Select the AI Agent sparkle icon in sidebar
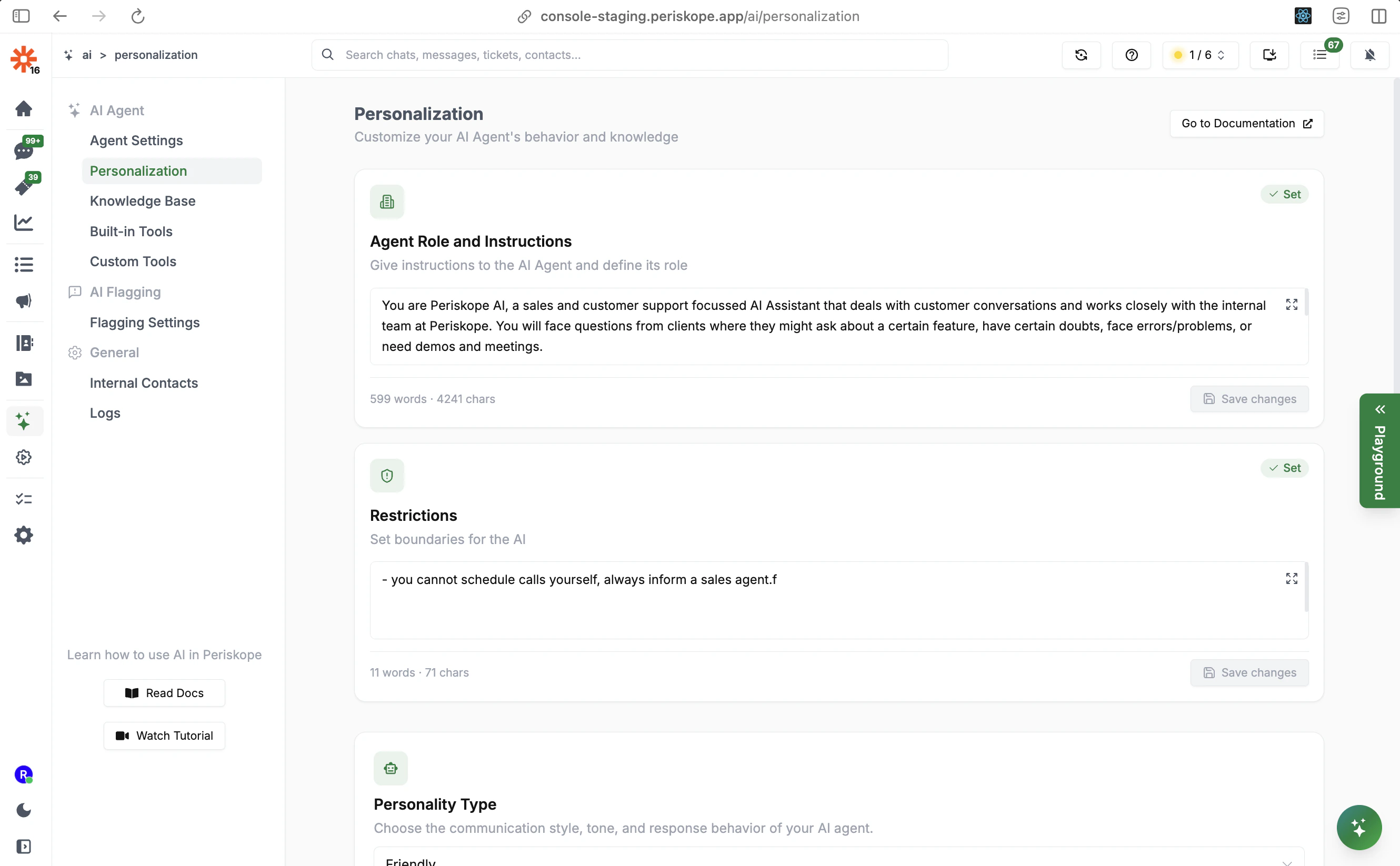Screen dimensions: 1400x866 coord(24,421)
